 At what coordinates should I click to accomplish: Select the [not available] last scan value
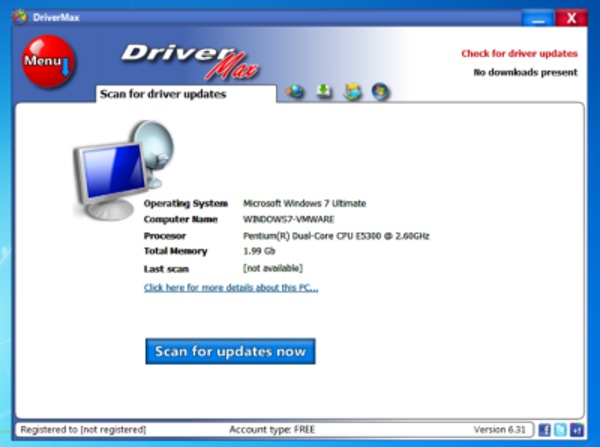[x=273, y=268]
